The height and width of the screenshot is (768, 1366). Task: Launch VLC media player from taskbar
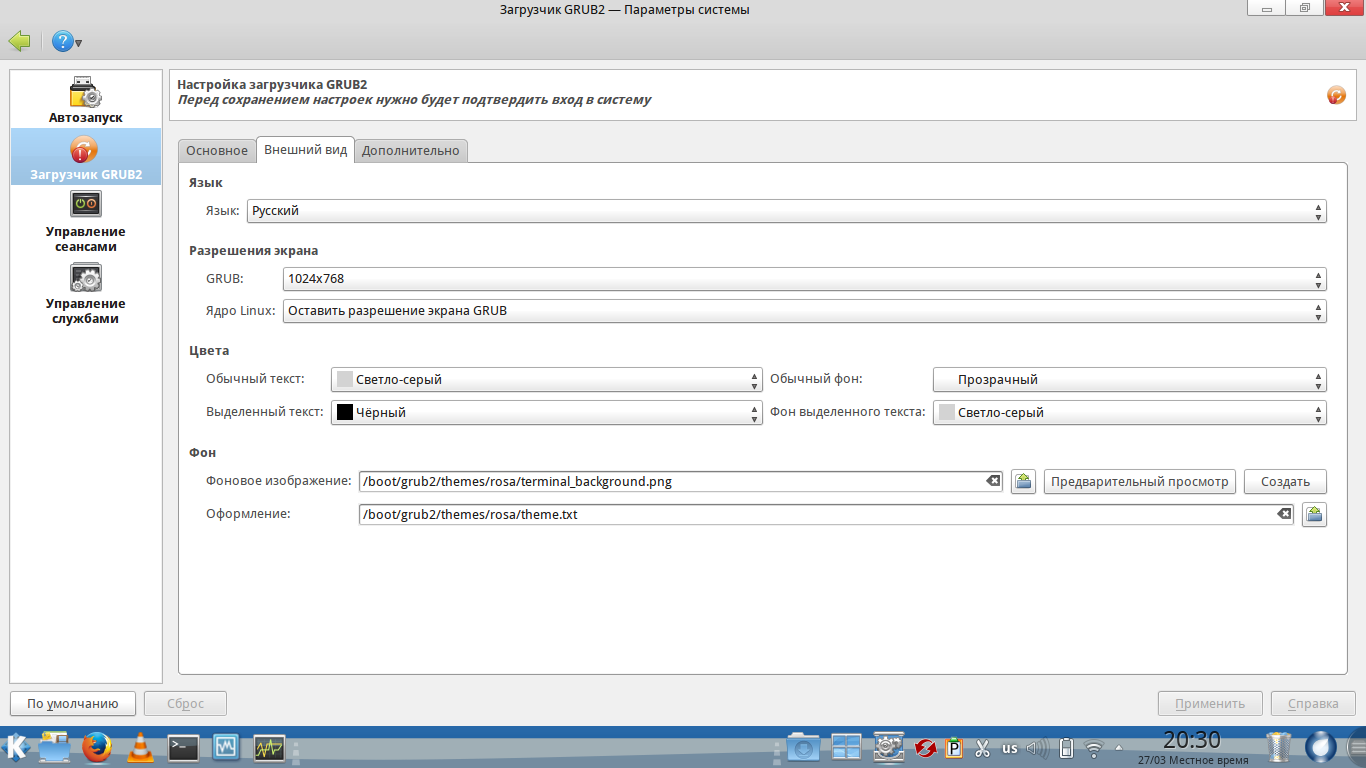(x=142, y=747)
